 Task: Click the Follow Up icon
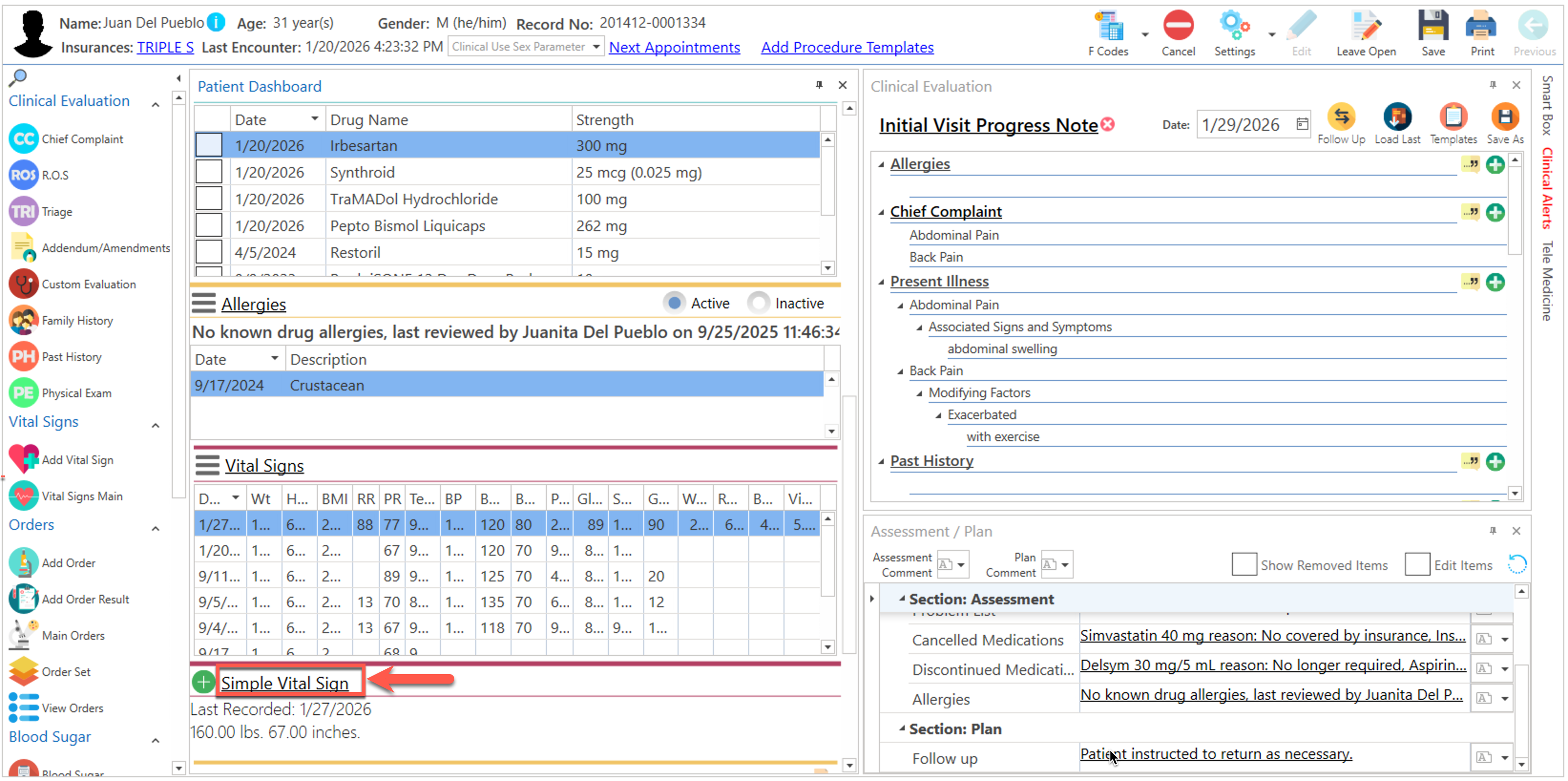(1340, 117)
